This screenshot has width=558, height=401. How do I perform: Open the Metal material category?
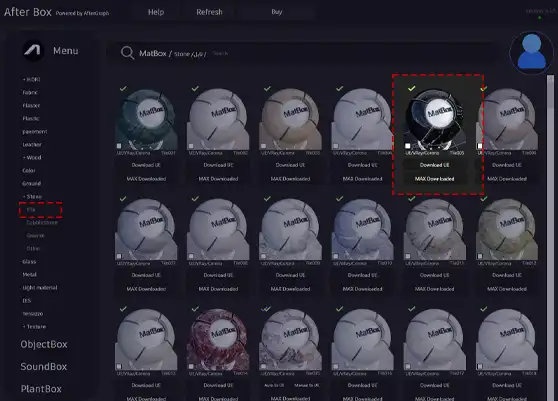30,274
